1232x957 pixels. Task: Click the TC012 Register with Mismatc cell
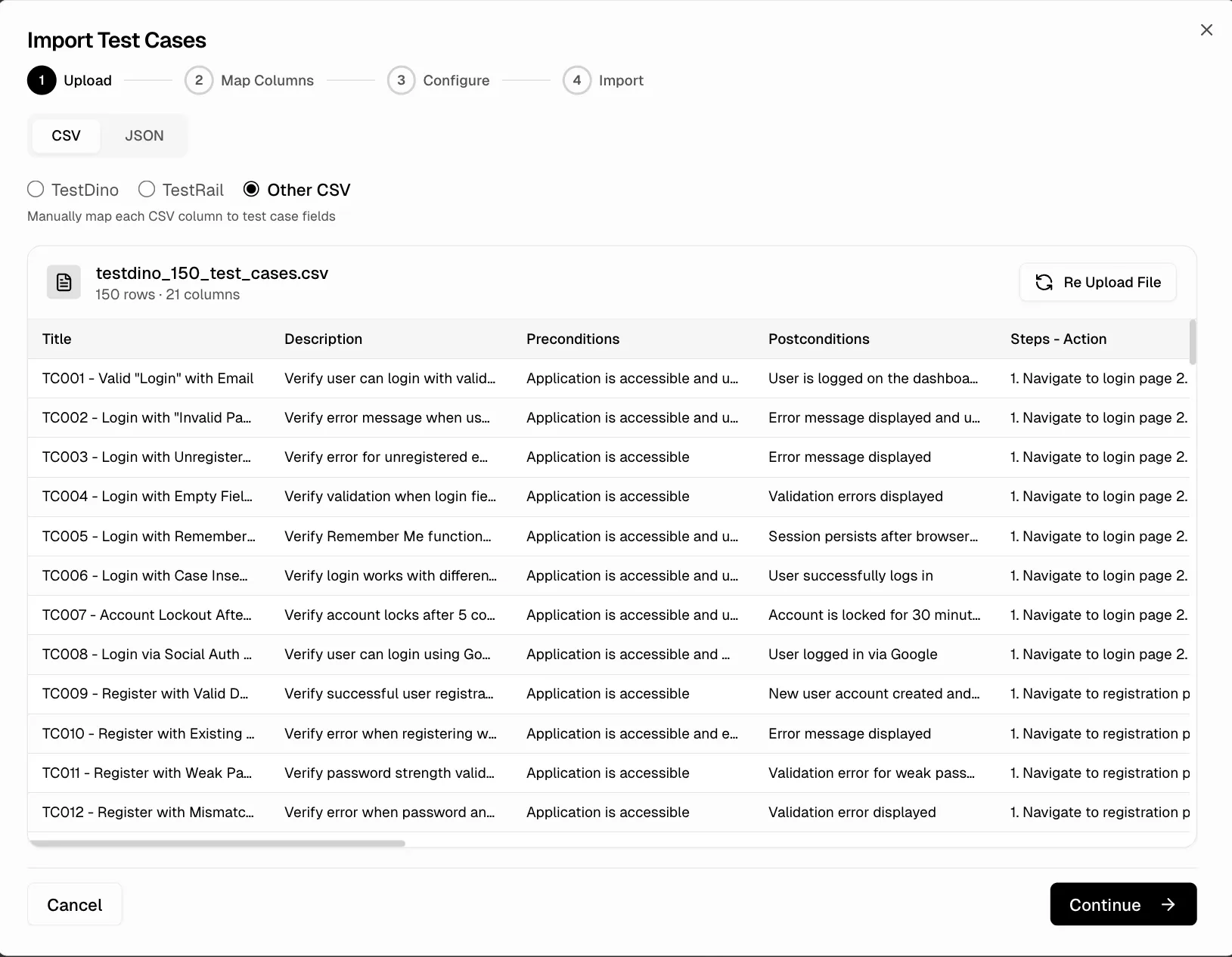(x=148, y=812)
